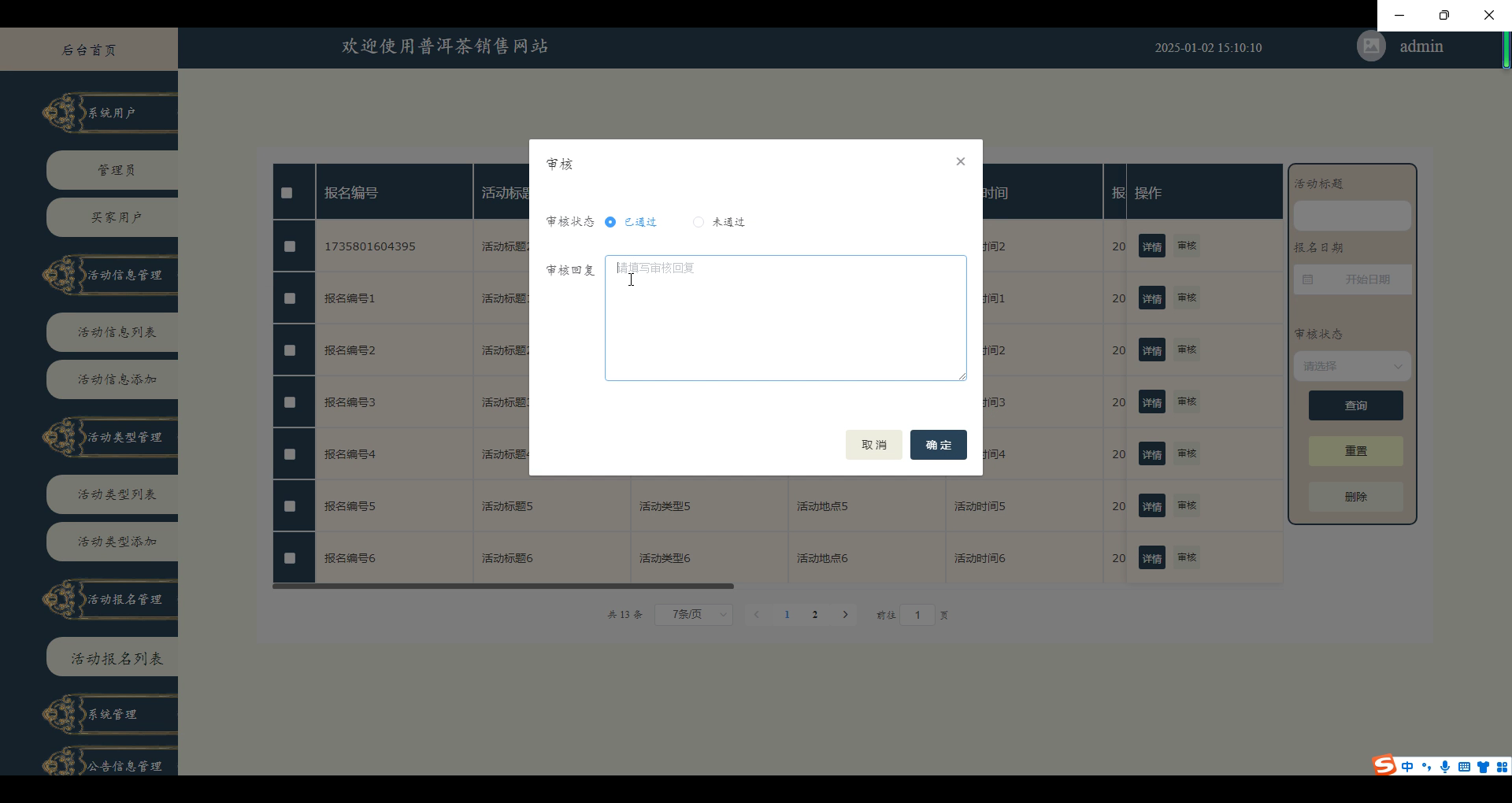Click the admin avatar icon
The image size is (1512, 803).
[1371, 46]
